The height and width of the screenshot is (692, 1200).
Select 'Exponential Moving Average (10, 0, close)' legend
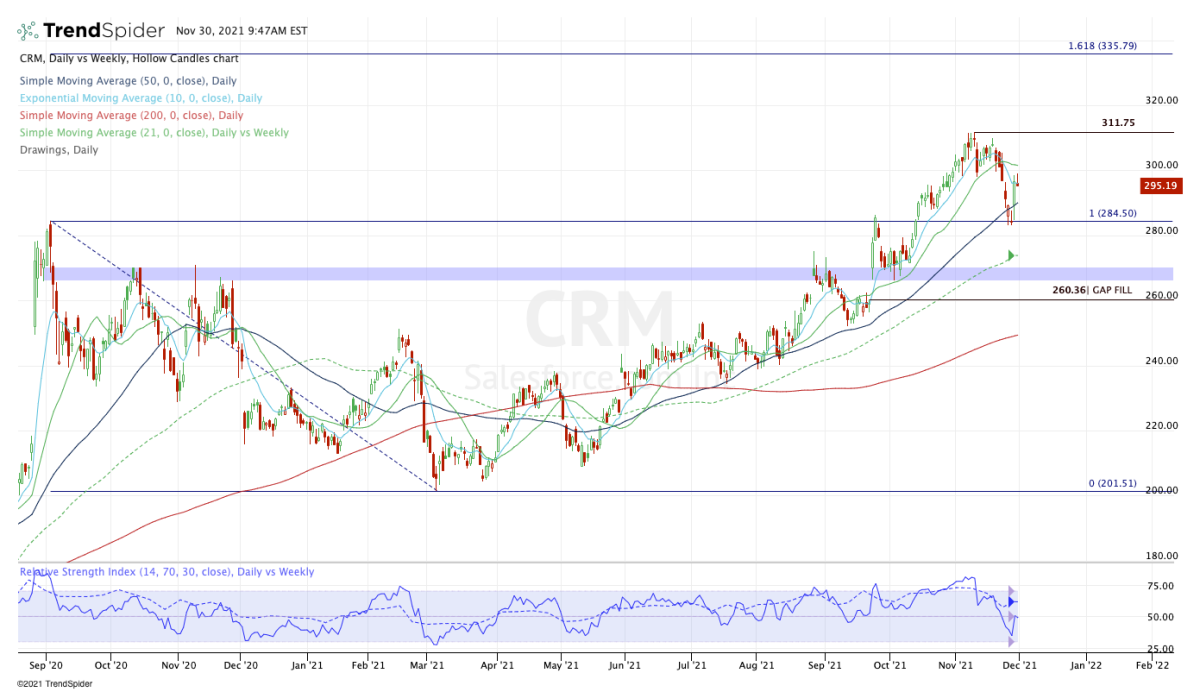(x=140, y=98)
